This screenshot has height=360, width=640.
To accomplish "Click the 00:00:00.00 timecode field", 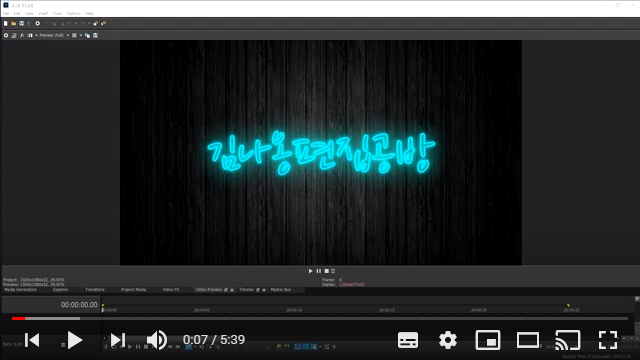I will click(x=79, y=305).
